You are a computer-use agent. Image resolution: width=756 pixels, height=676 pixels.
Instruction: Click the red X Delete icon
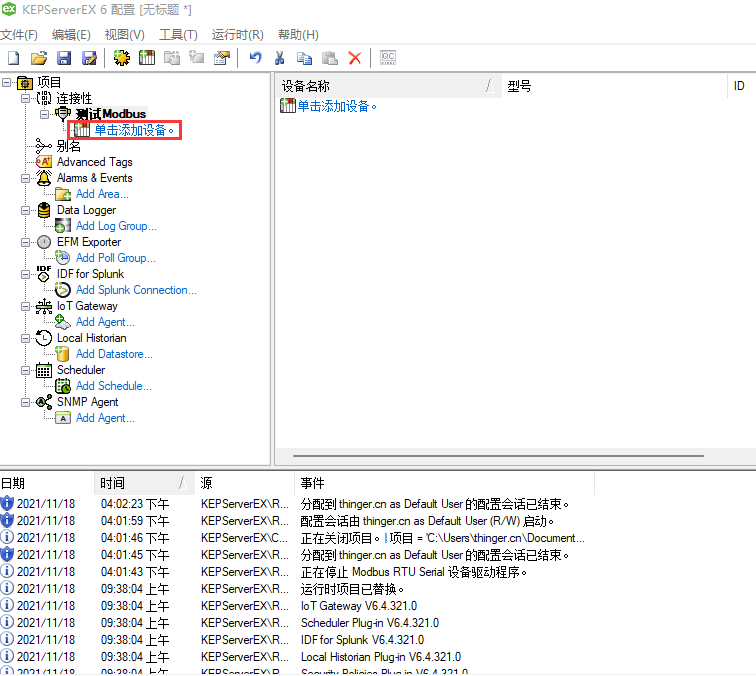point(354,58)
